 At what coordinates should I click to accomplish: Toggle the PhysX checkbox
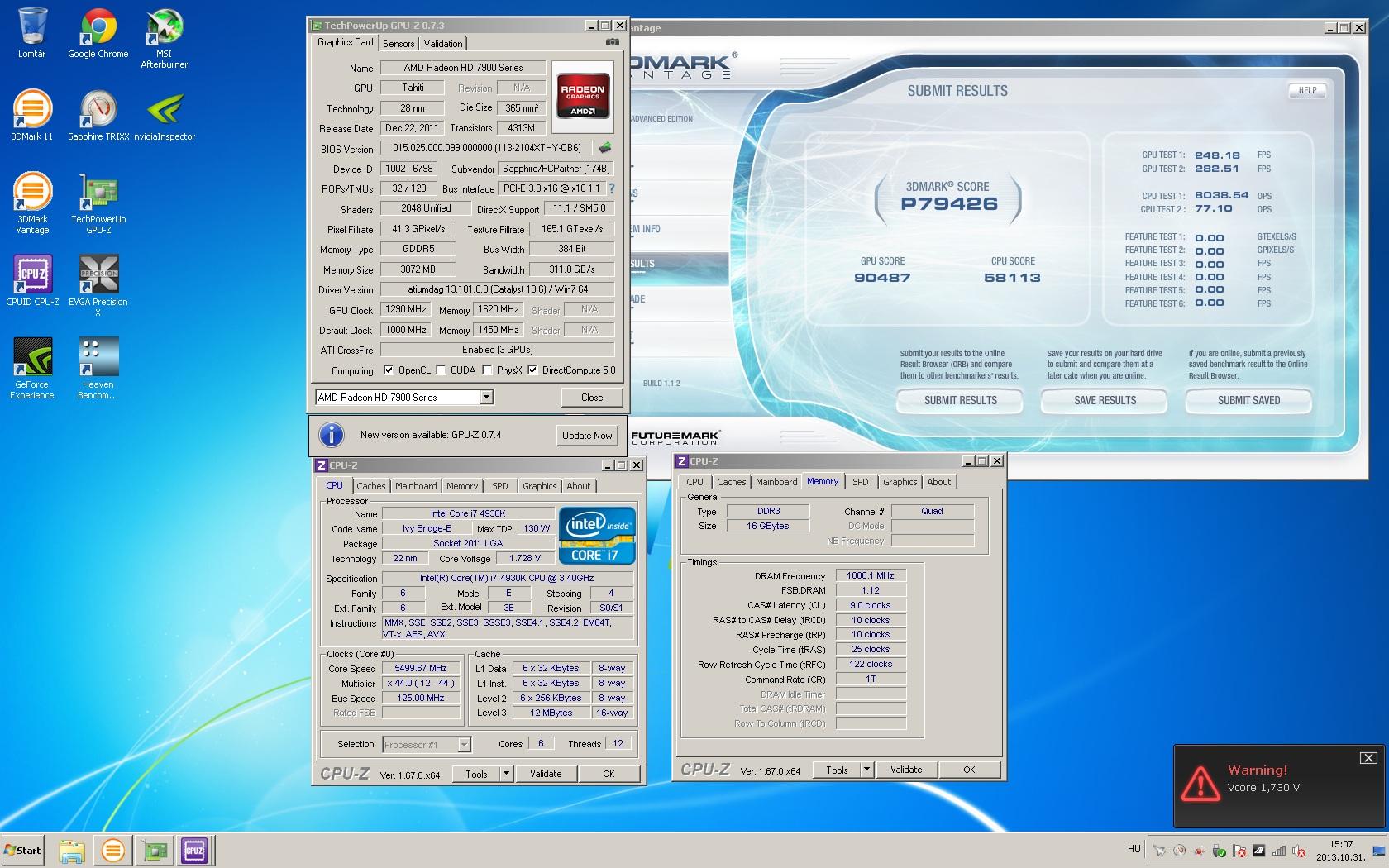pyautogui.click(x=487, y=370)
